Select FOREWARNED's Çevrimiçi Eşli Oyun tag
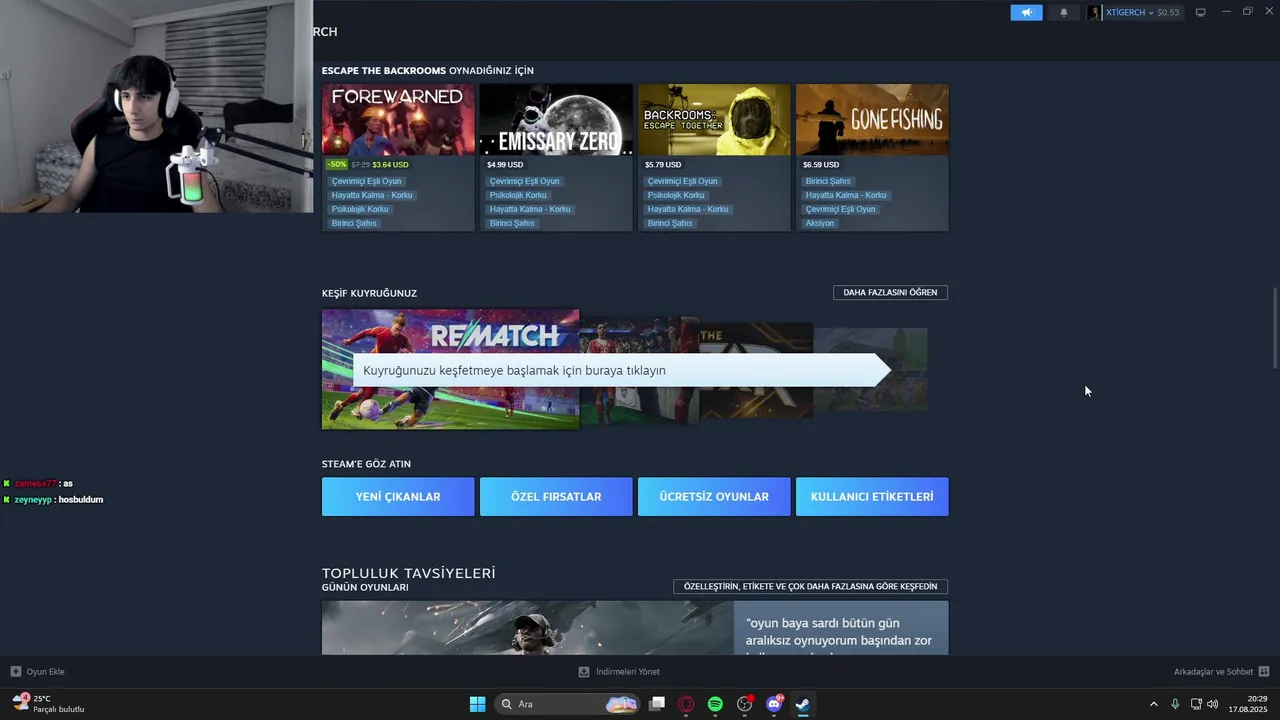 [366, 181]
